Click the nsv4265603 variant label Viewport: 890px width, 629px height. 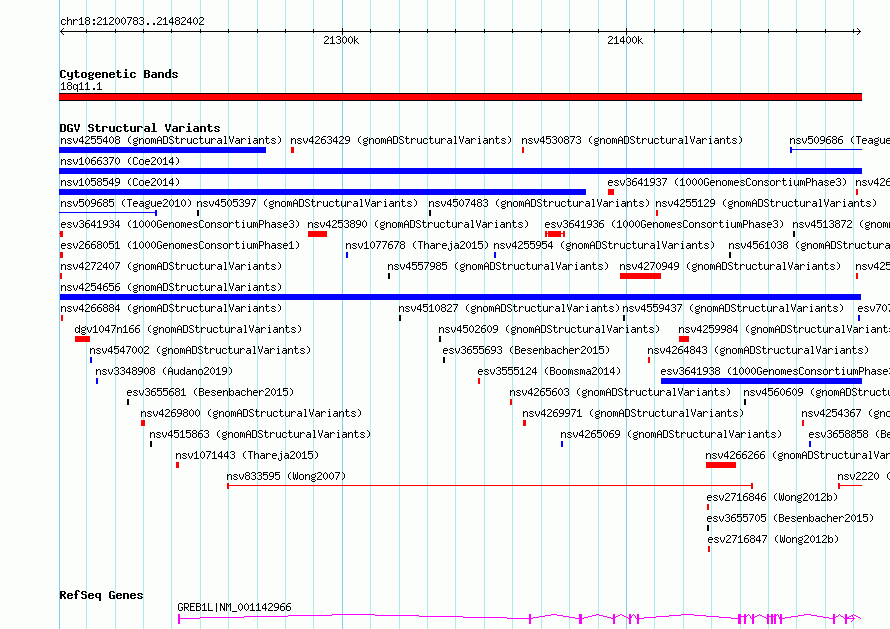tap(620, 392)
